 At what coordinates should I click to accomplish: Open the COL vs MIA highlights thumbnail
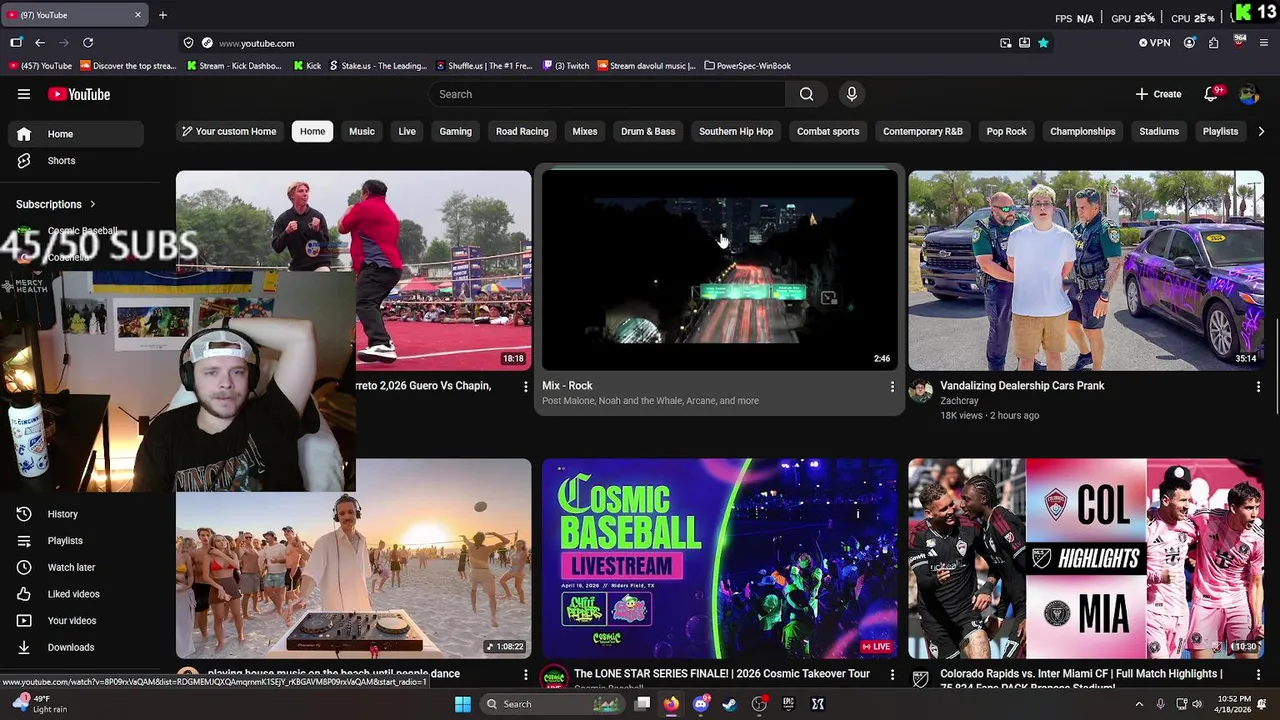click(x=1086, y=558)
